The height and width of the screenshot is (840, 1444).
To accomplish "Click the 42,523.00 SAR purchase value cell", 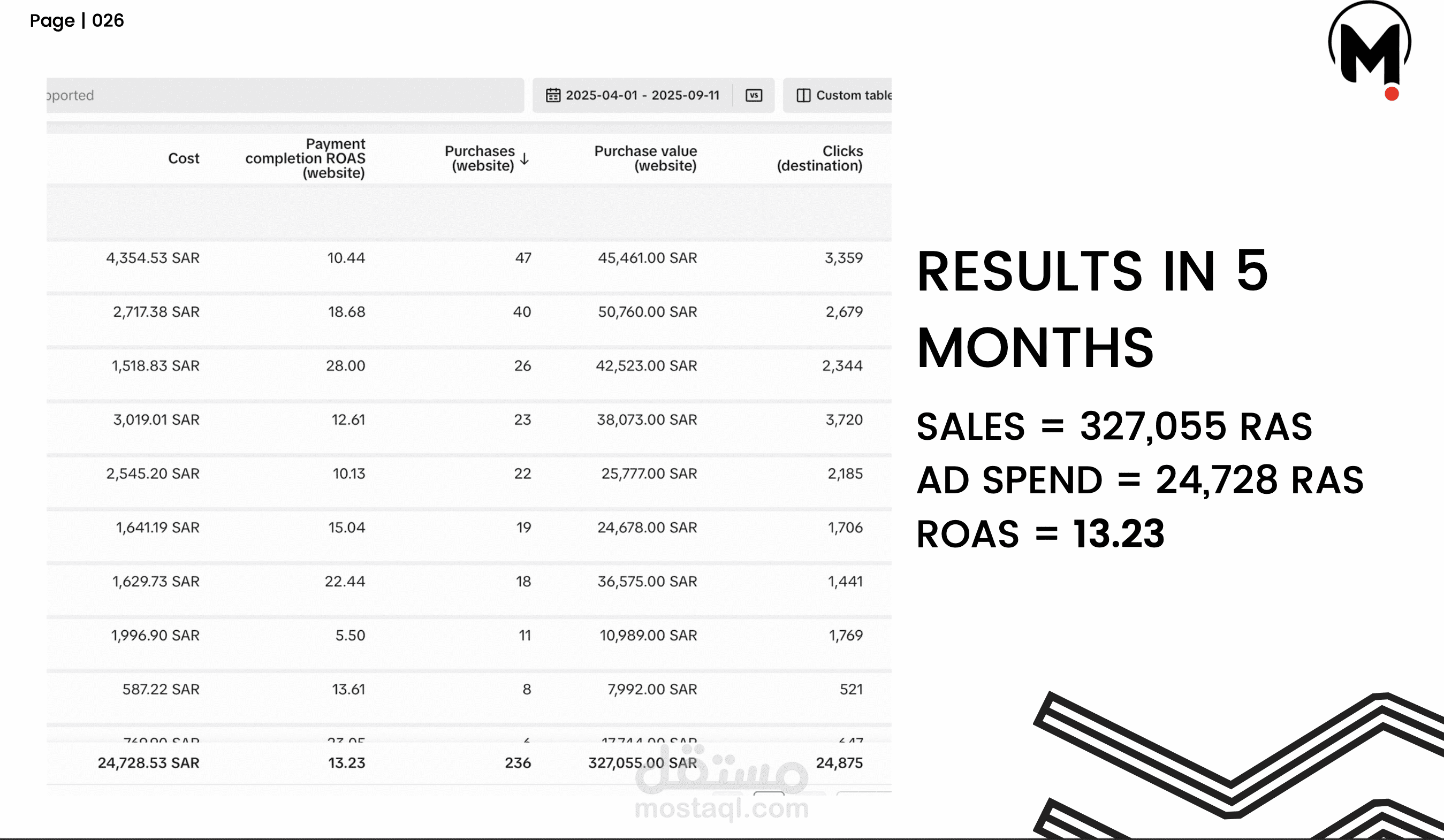I will point(647,365).
